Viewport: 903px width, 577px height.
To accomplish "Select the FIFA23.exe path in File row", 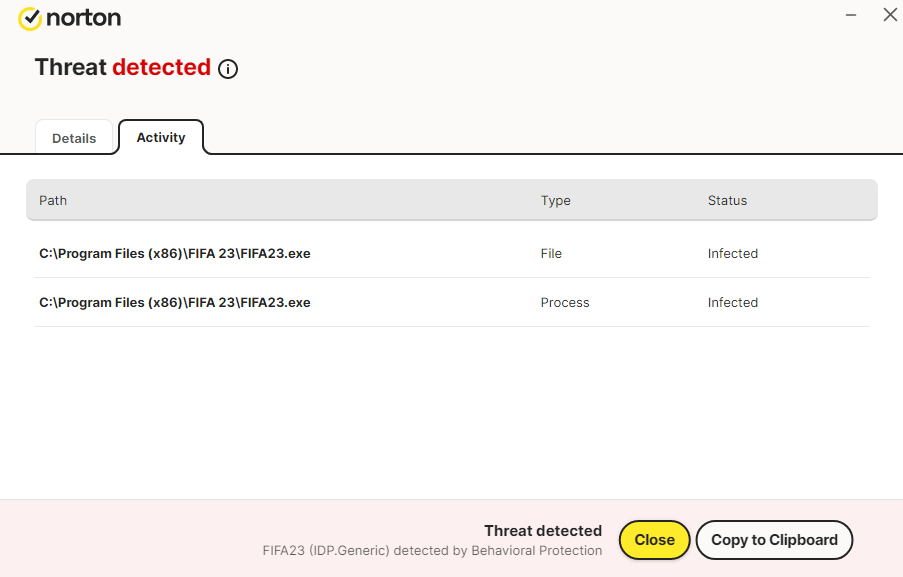I will click(x=175, y=253).
